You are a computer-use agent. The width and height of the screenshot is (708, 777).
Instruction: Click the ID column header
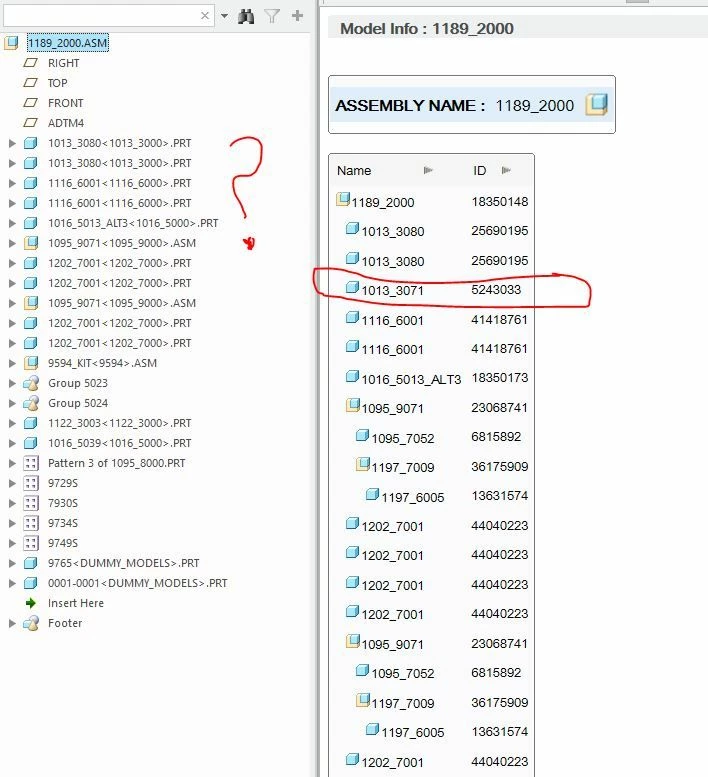click(x=480, y=170)
